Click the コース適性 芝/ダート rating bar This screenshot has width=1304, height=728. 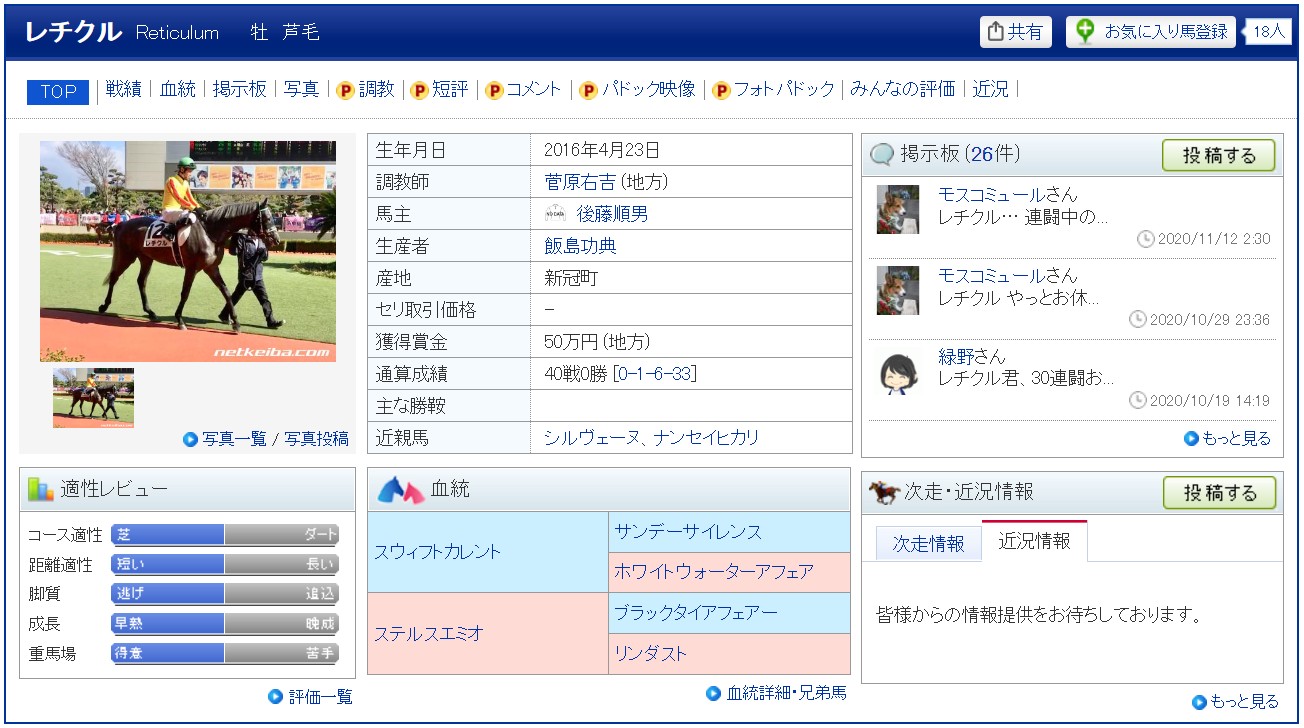click(x=225, y=535)
